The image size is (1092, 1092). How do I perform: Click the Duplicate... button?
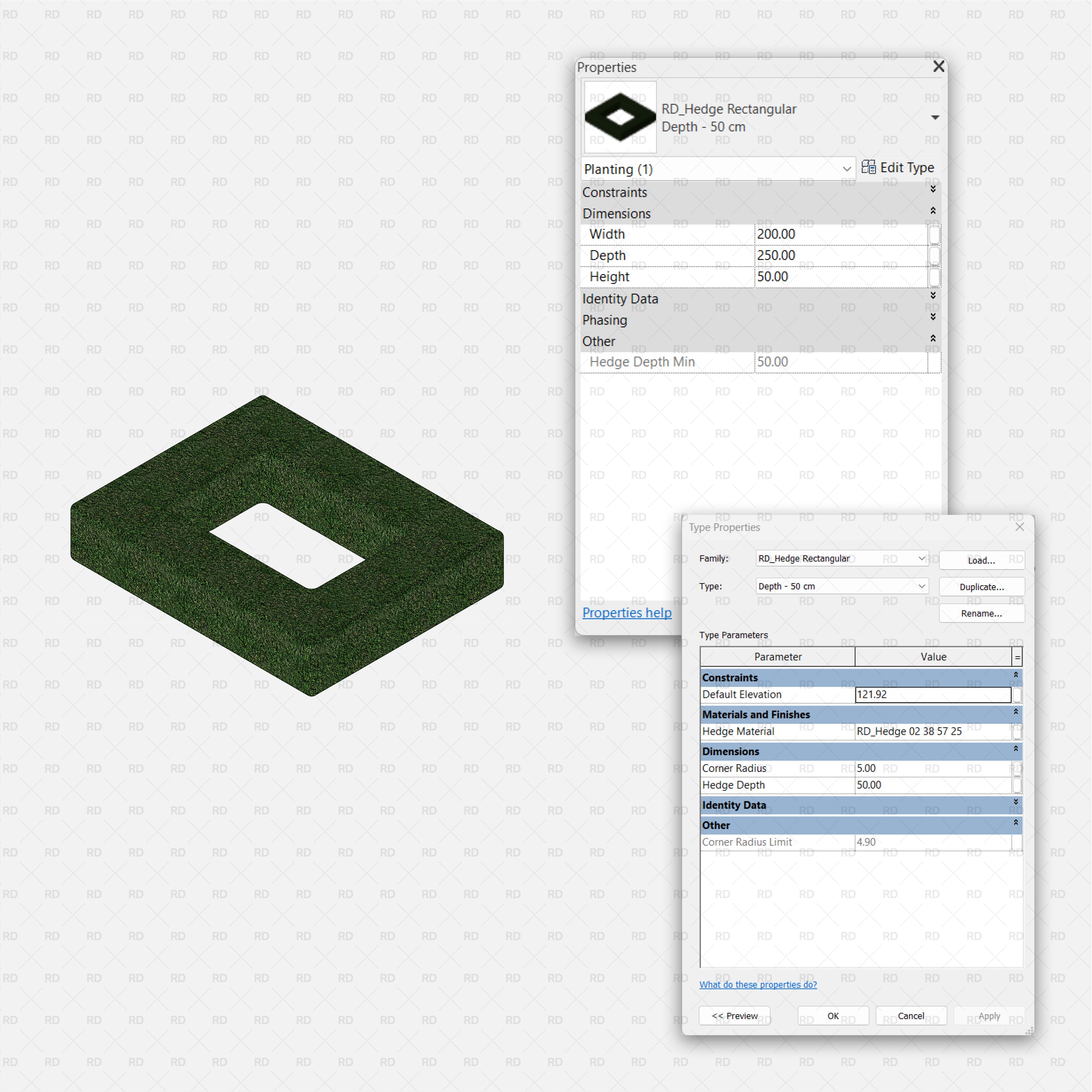pos(981,587)
